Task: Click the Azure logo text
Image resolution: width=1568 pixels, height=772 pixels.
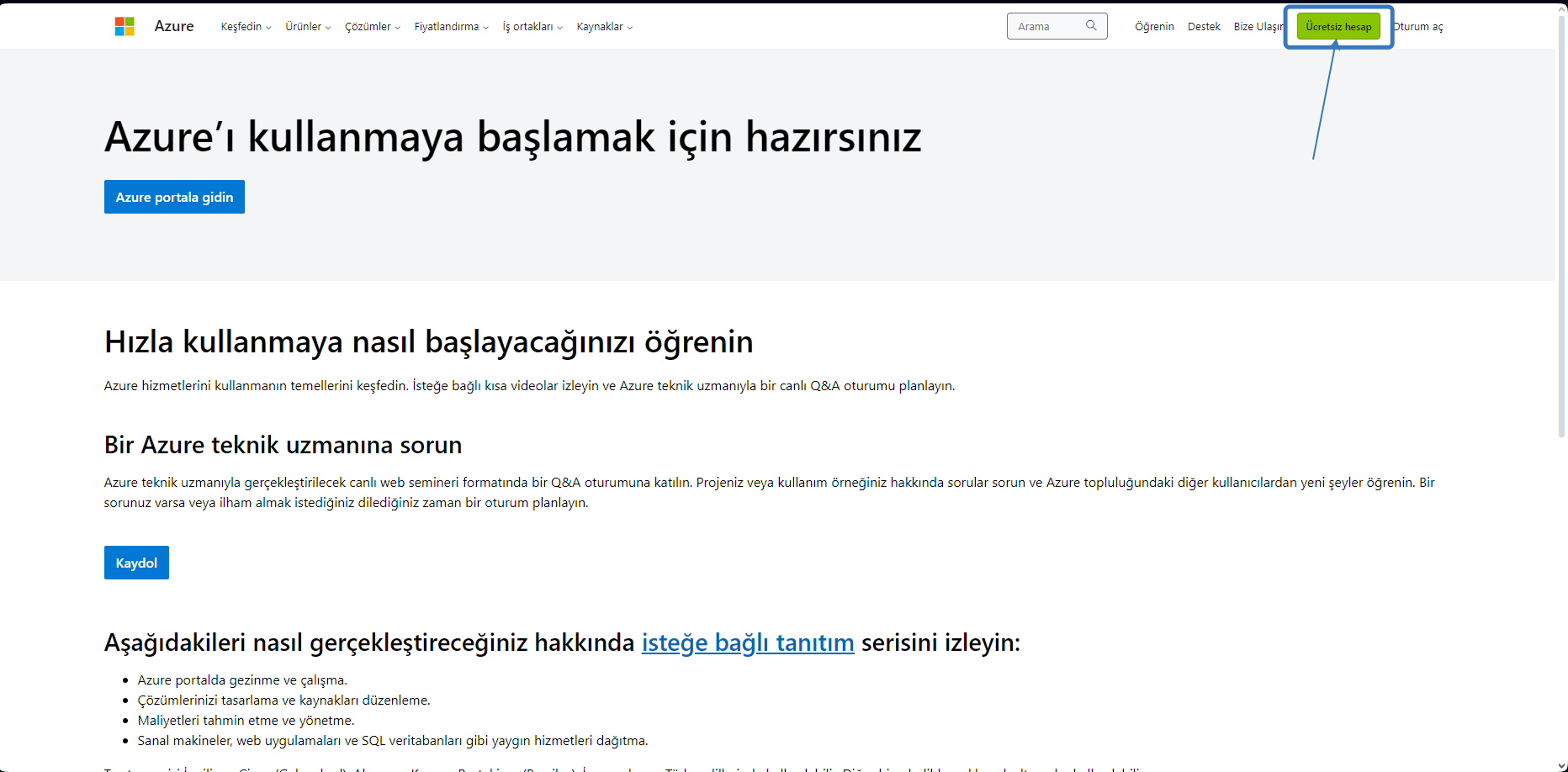Action: pos(173,26)
